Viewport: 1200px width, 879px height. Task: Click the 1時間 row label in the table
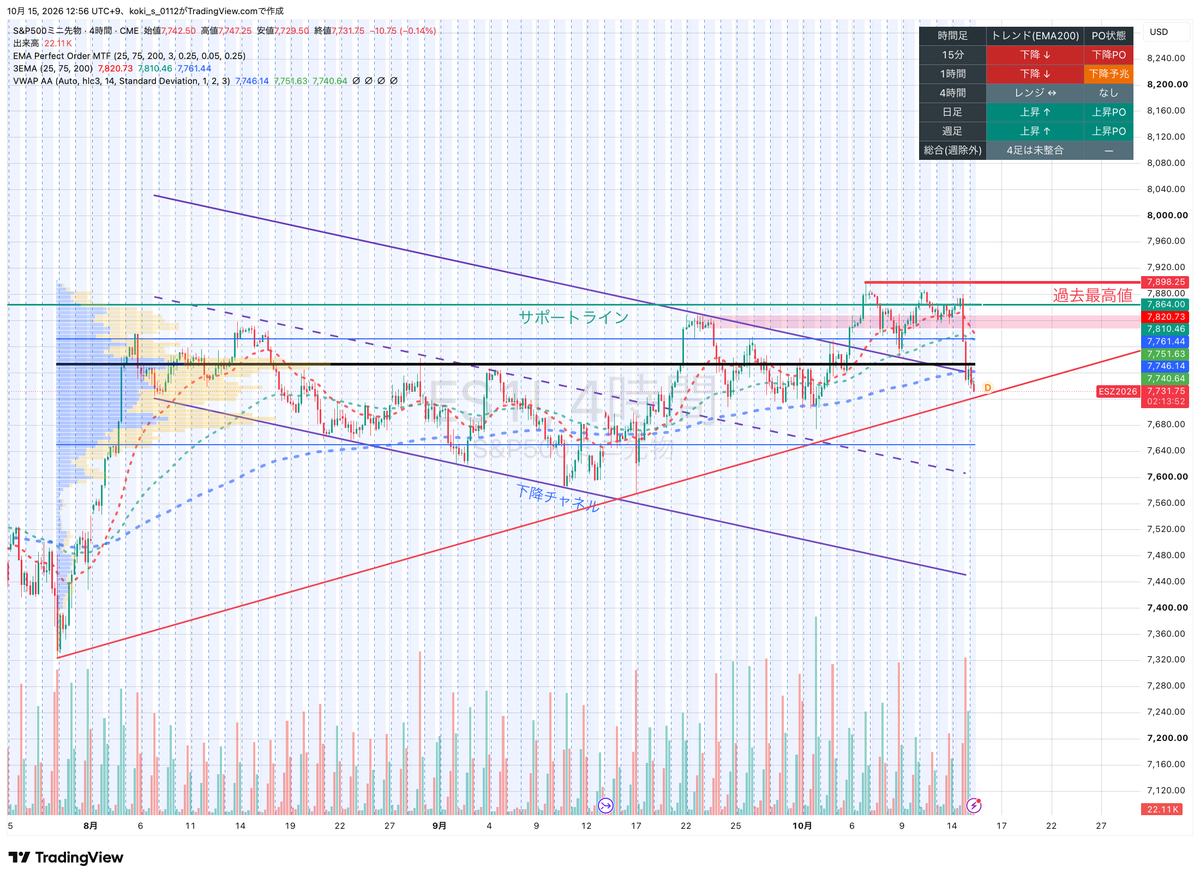[x=952, y=74]
